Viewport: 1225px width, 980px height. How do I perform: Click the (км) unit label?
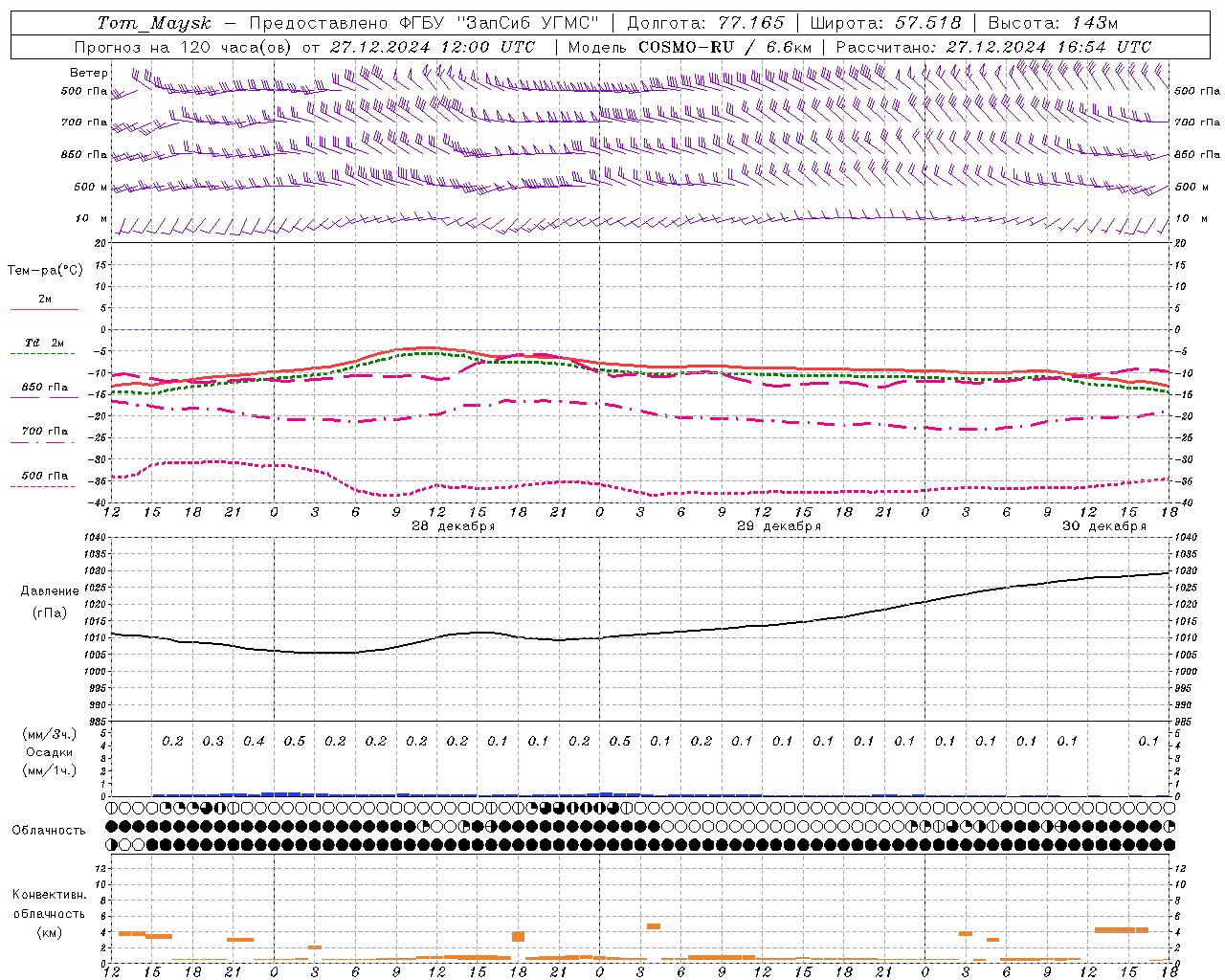(x=50, y=932)
